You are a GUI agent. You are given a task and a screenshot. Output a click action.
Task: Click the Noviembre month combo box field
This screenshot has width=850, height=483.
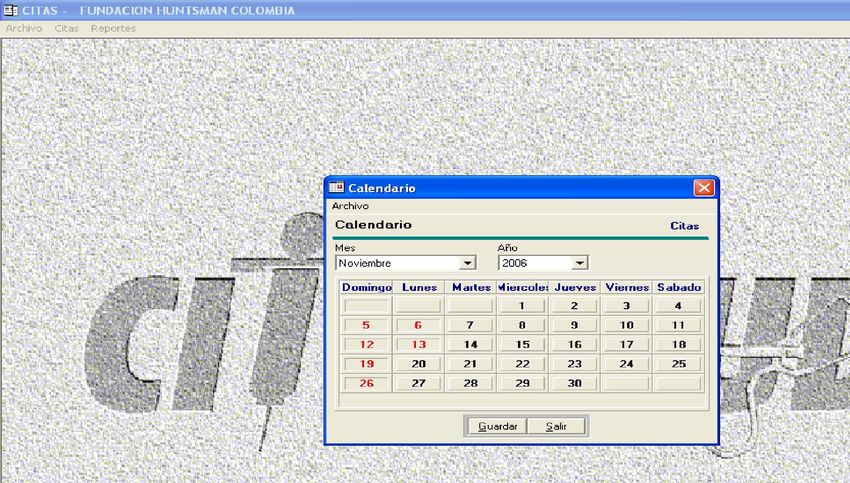396,263
